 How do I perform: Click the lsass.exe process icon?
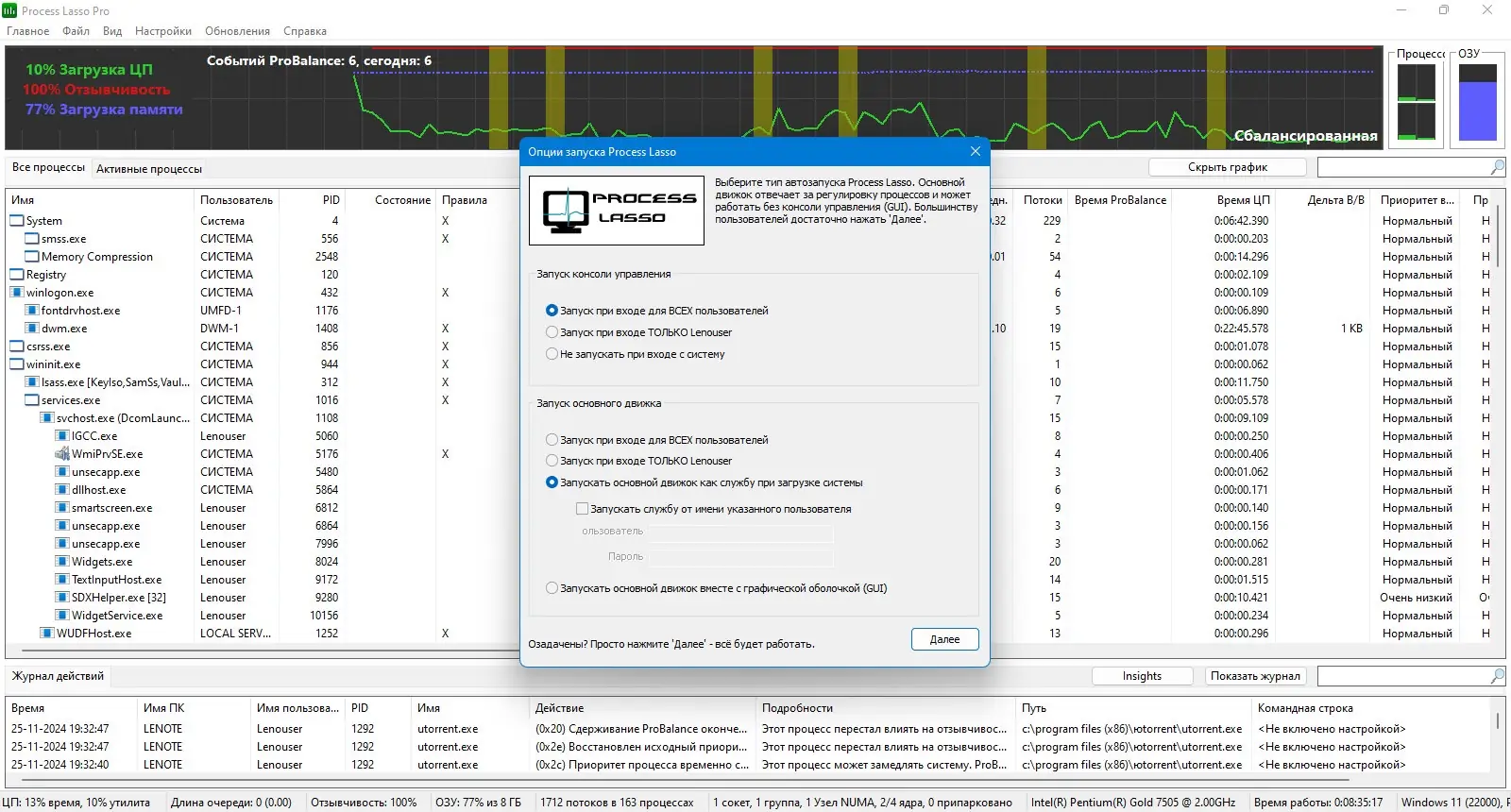(32, 382)
